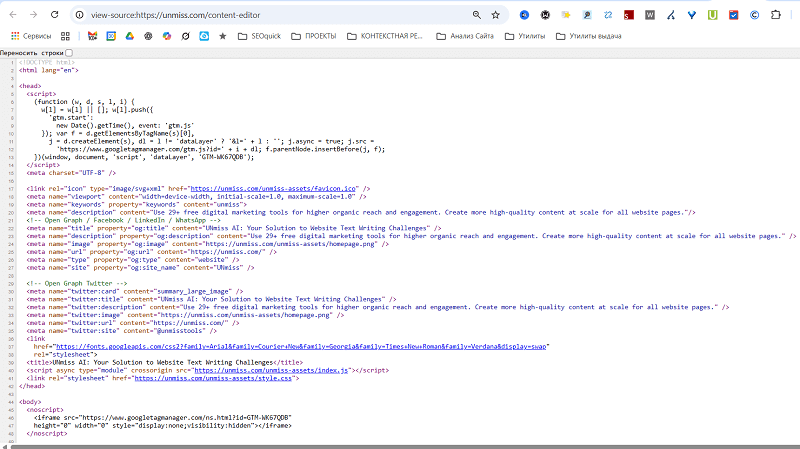The image size is (800, 449).
Task: Click the opening <body> tag line
Action: pyautogui.click(x=30, y=402)
